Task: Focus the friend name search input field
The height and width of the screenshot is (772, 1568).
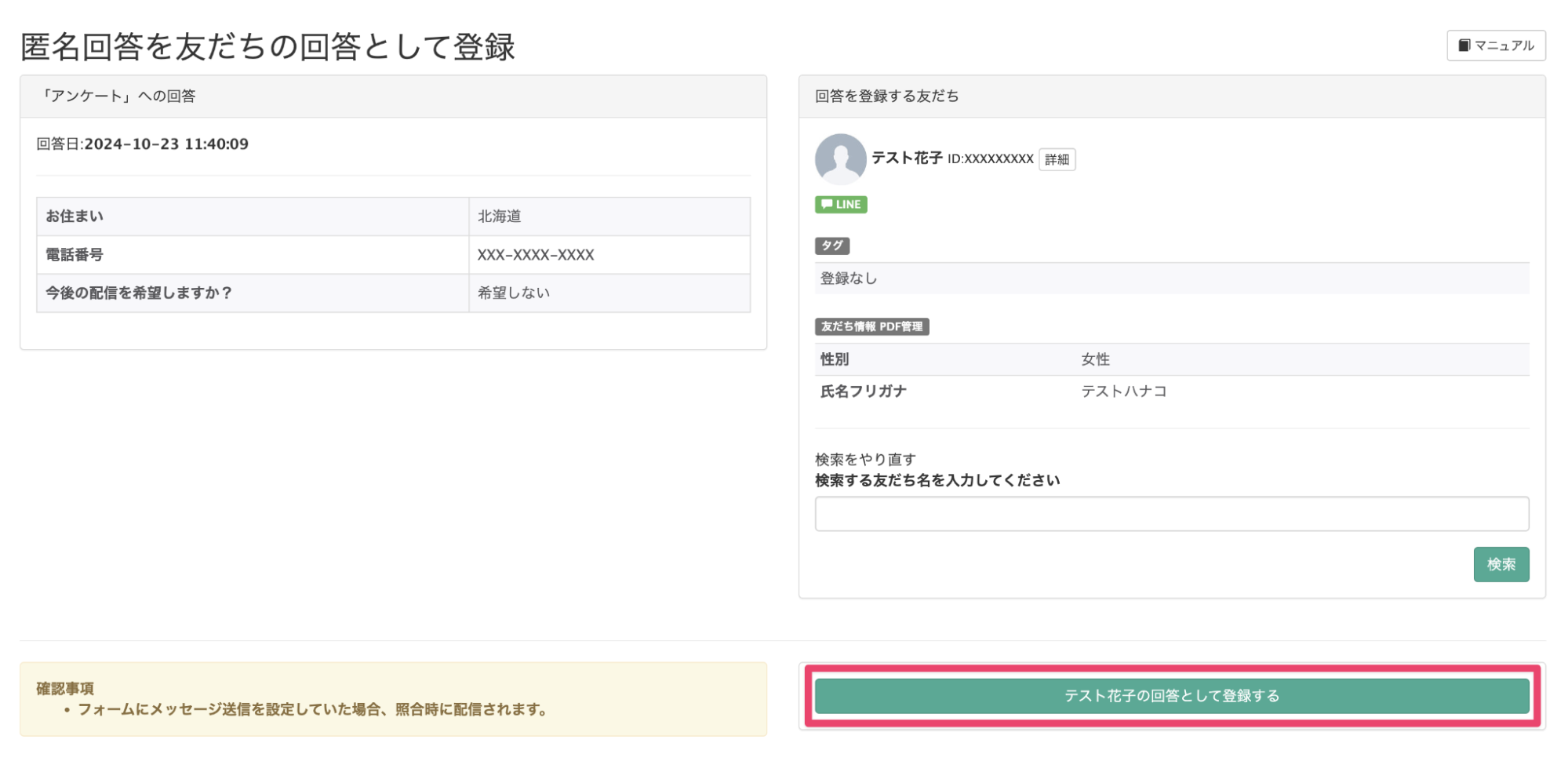Action: pos(1172,513)
